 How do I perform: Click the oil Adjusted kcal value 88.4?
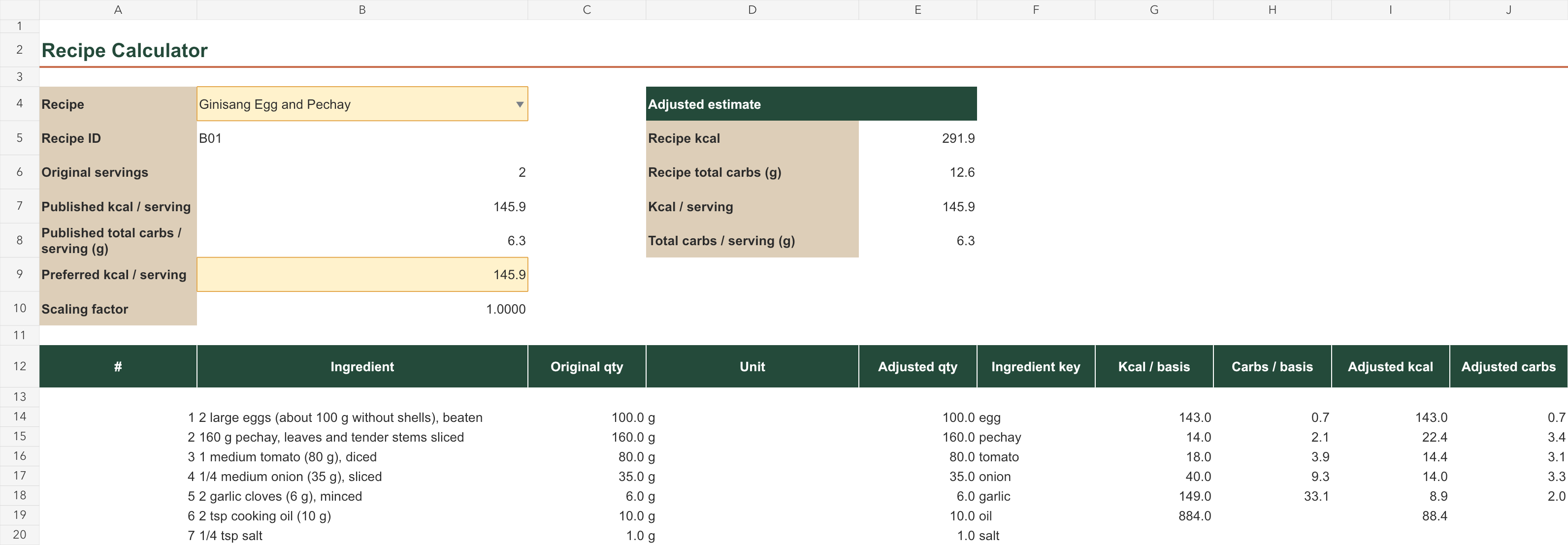[x=1434, y=516]
